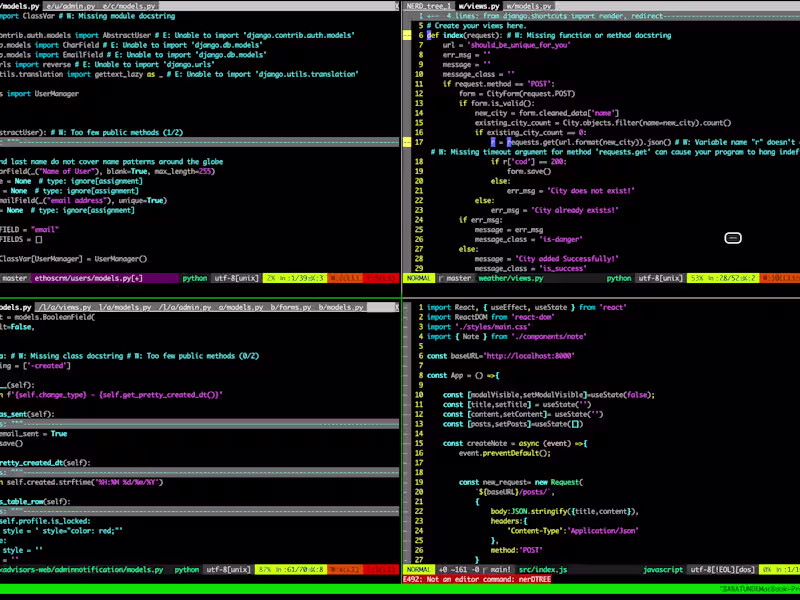Switch to the b/forms.py tab

[x=290, y=308]
